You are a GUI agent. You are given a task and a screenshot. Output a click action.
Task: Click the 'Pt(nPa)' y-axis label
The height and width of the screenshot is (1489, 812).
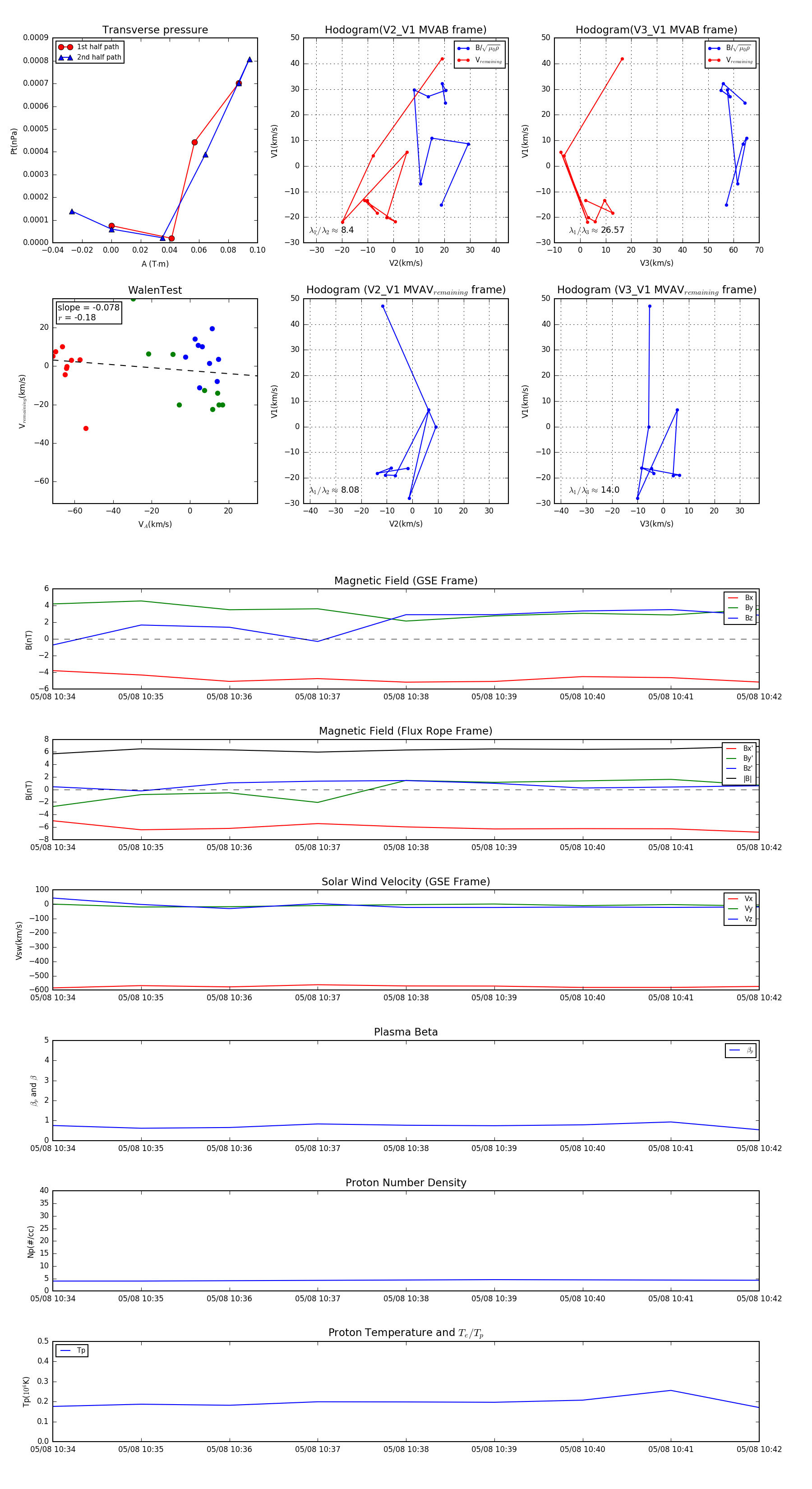14,141
